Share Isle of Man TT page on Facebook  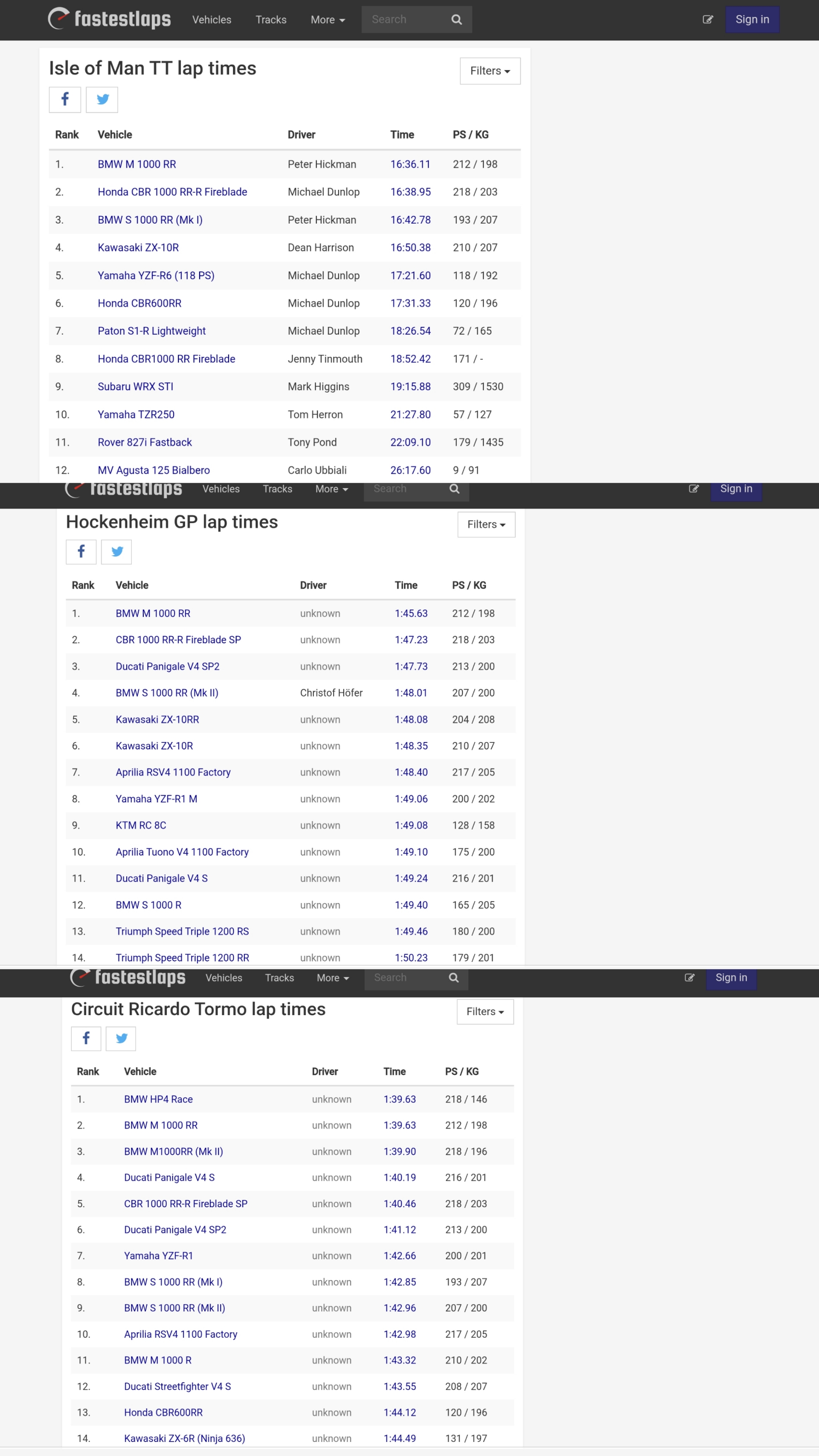pos(65,99)
